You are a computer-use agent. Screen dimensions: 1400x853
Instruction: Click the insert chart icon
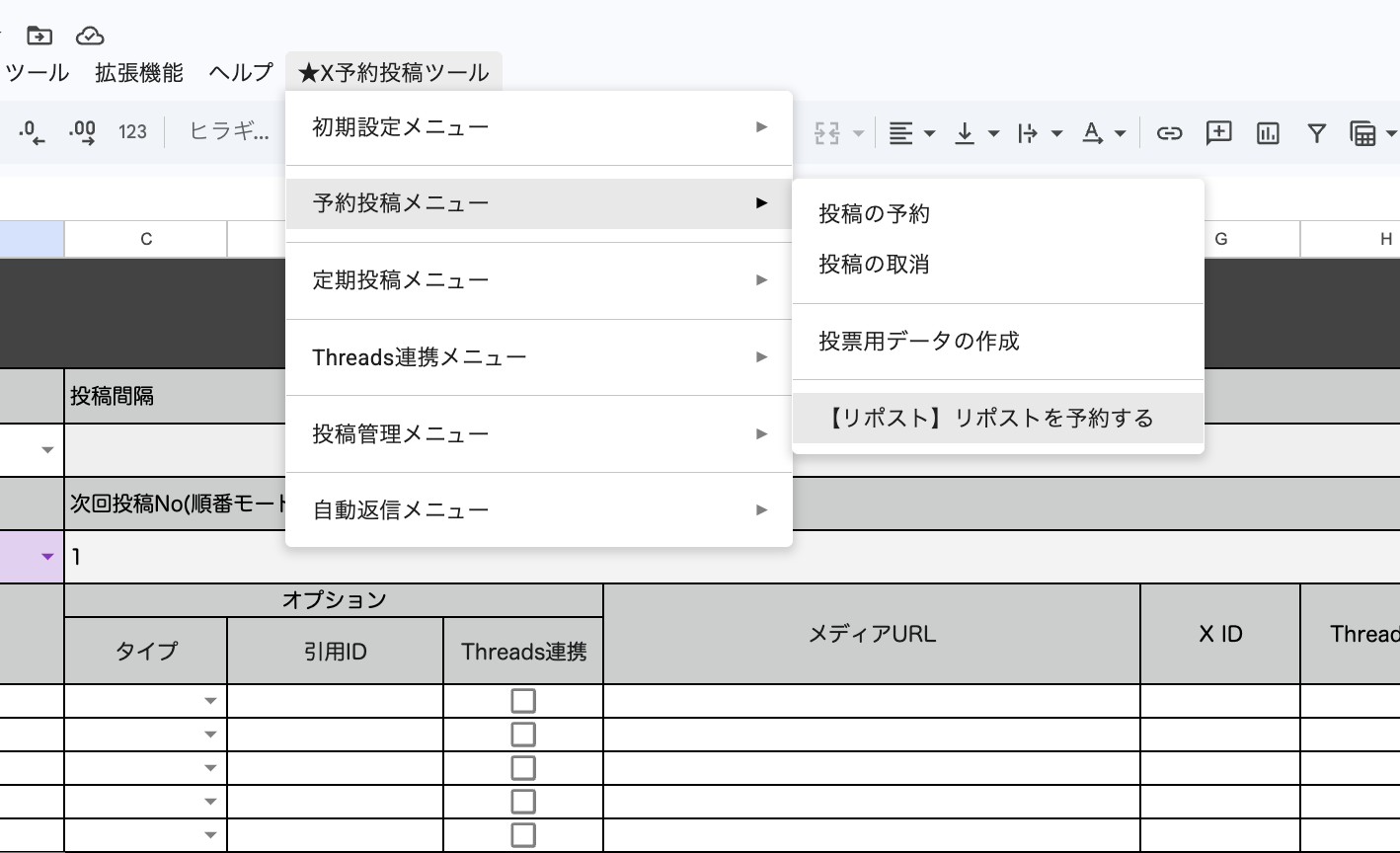pyautogui.click(x=1268, y=132)
